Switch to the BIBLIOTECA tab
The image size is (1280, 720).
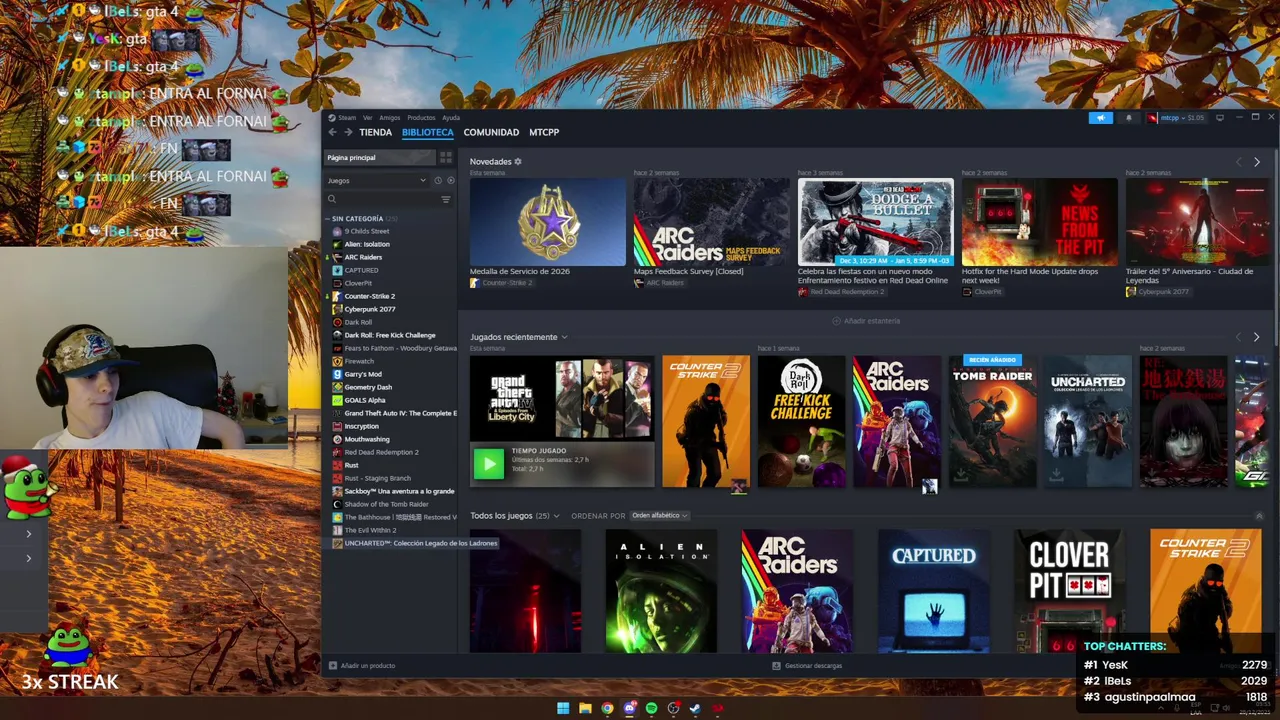pos(428,132)
